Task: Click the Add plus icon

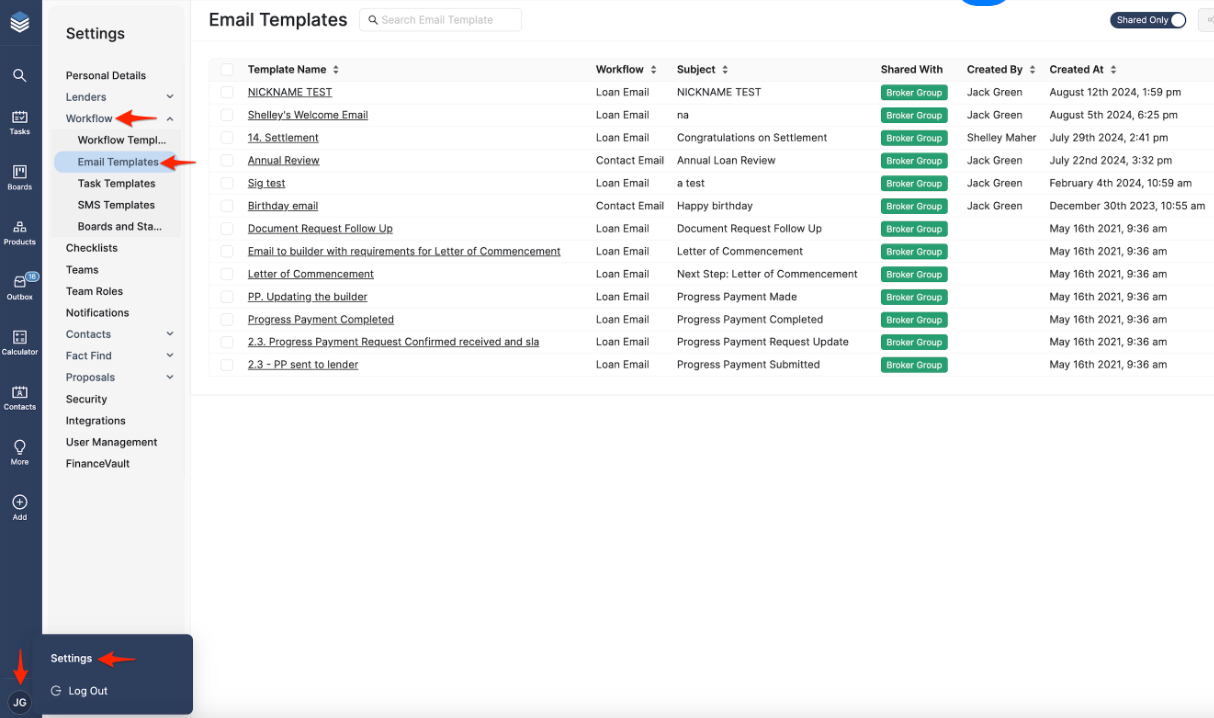Action: pos(20,507)
